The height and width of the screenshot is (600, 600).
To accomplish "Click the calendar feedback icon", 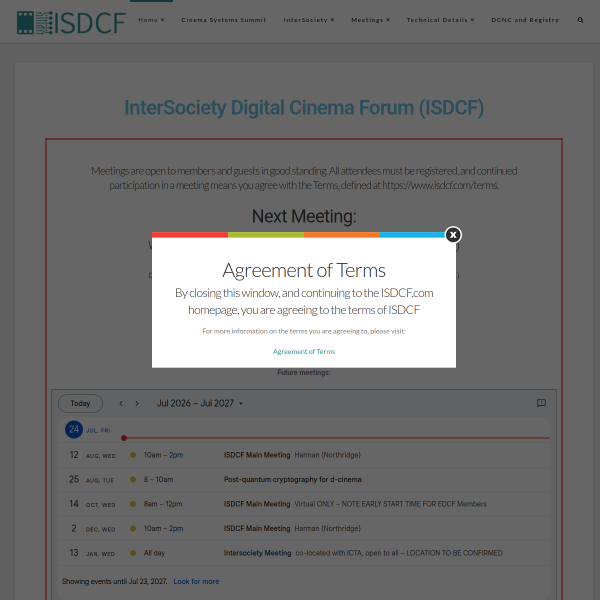I will coord(541,403).
